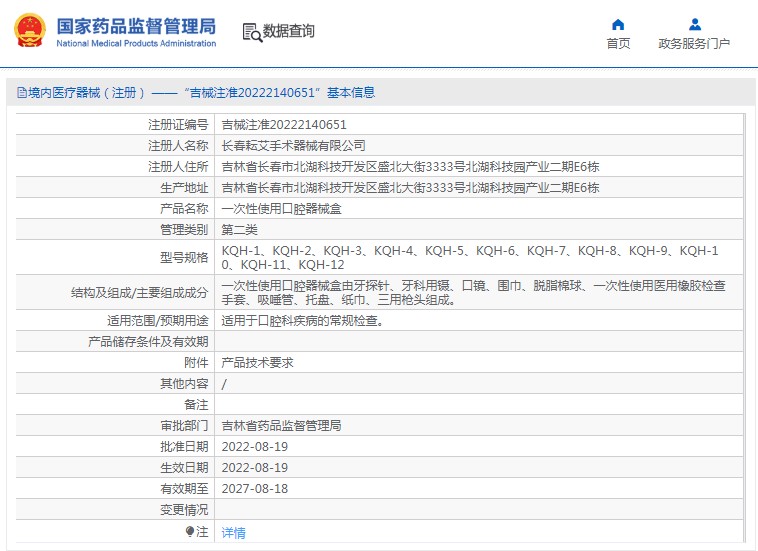This screenshot has height=551, width=758.
Task: Click attachment value 产品技术要求
Action: tap(257, 362)
